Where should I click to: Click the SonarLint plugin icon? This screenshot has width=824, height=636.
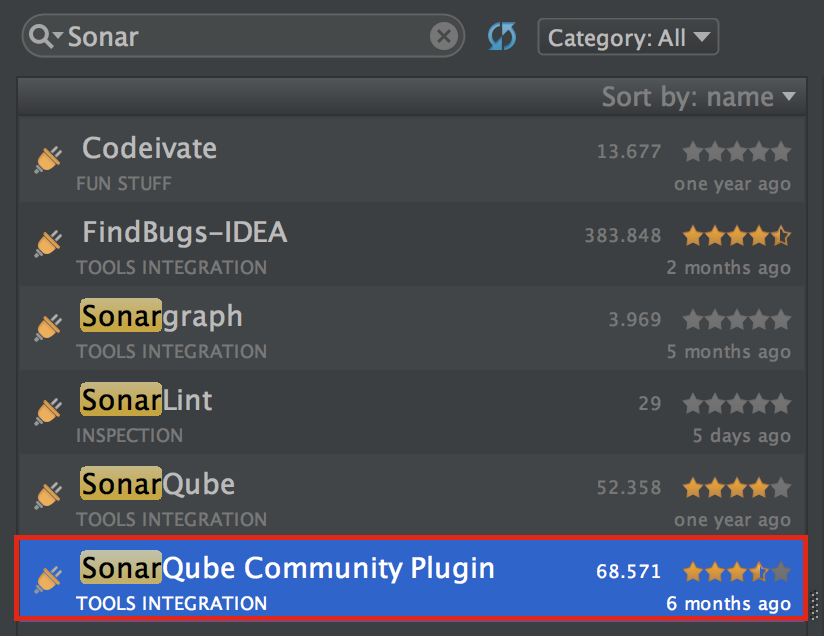click(x=48, y=412)
